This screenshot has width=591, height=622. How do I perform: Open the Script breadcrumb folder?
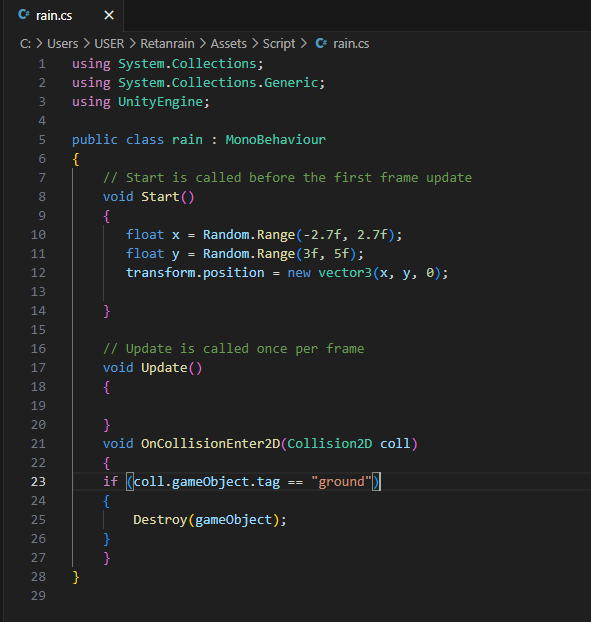coord(279,43)
